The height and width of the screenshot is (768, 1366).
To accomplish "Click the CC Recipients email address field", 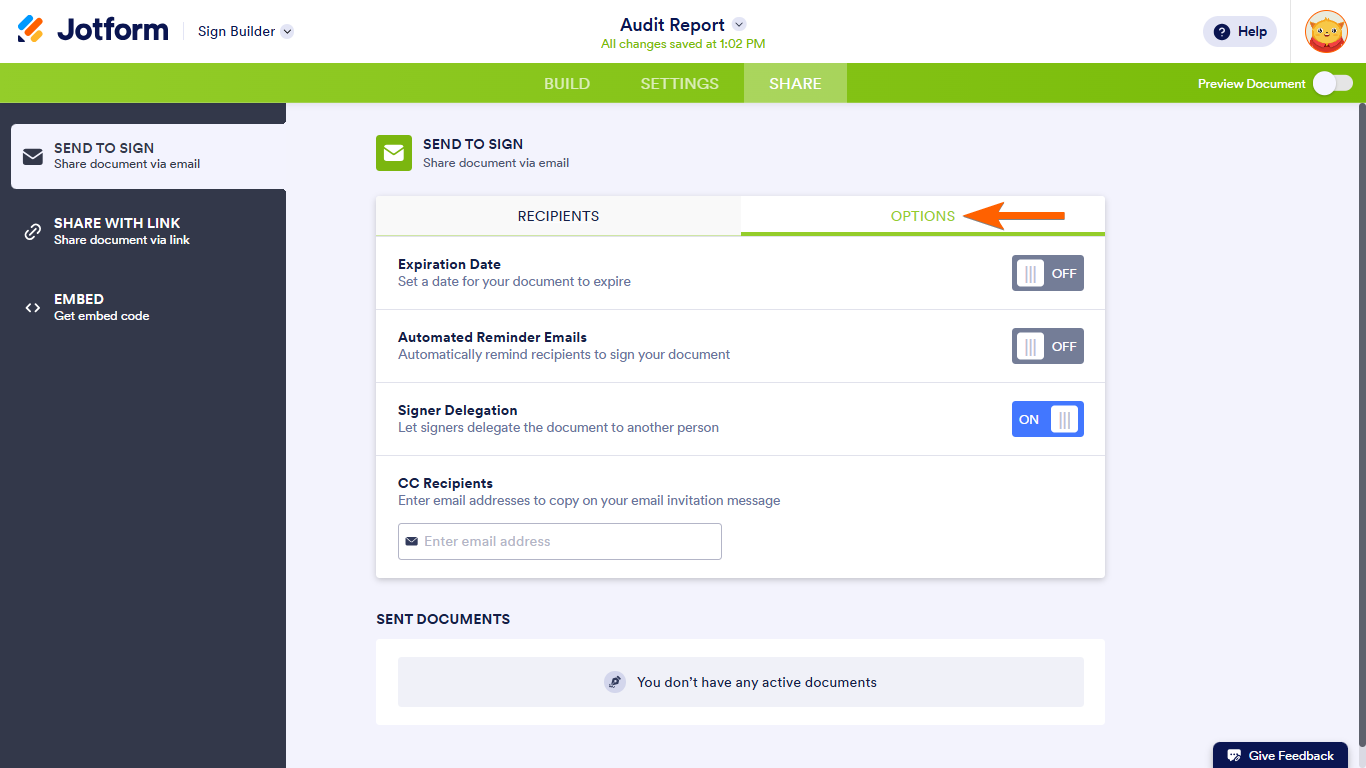I will tap(560, 541).
